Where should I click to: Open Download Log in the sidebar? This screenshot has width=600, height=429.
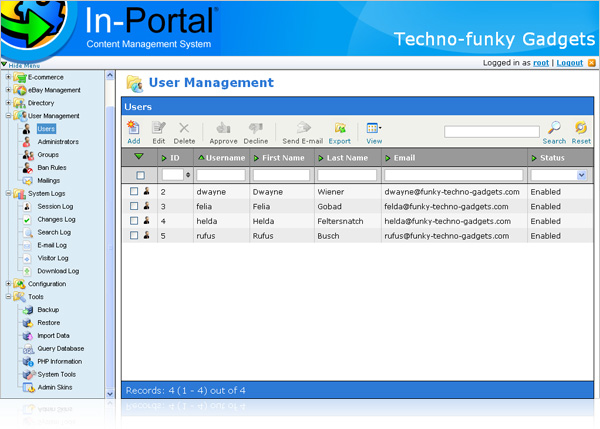click(x=58, y=271)
